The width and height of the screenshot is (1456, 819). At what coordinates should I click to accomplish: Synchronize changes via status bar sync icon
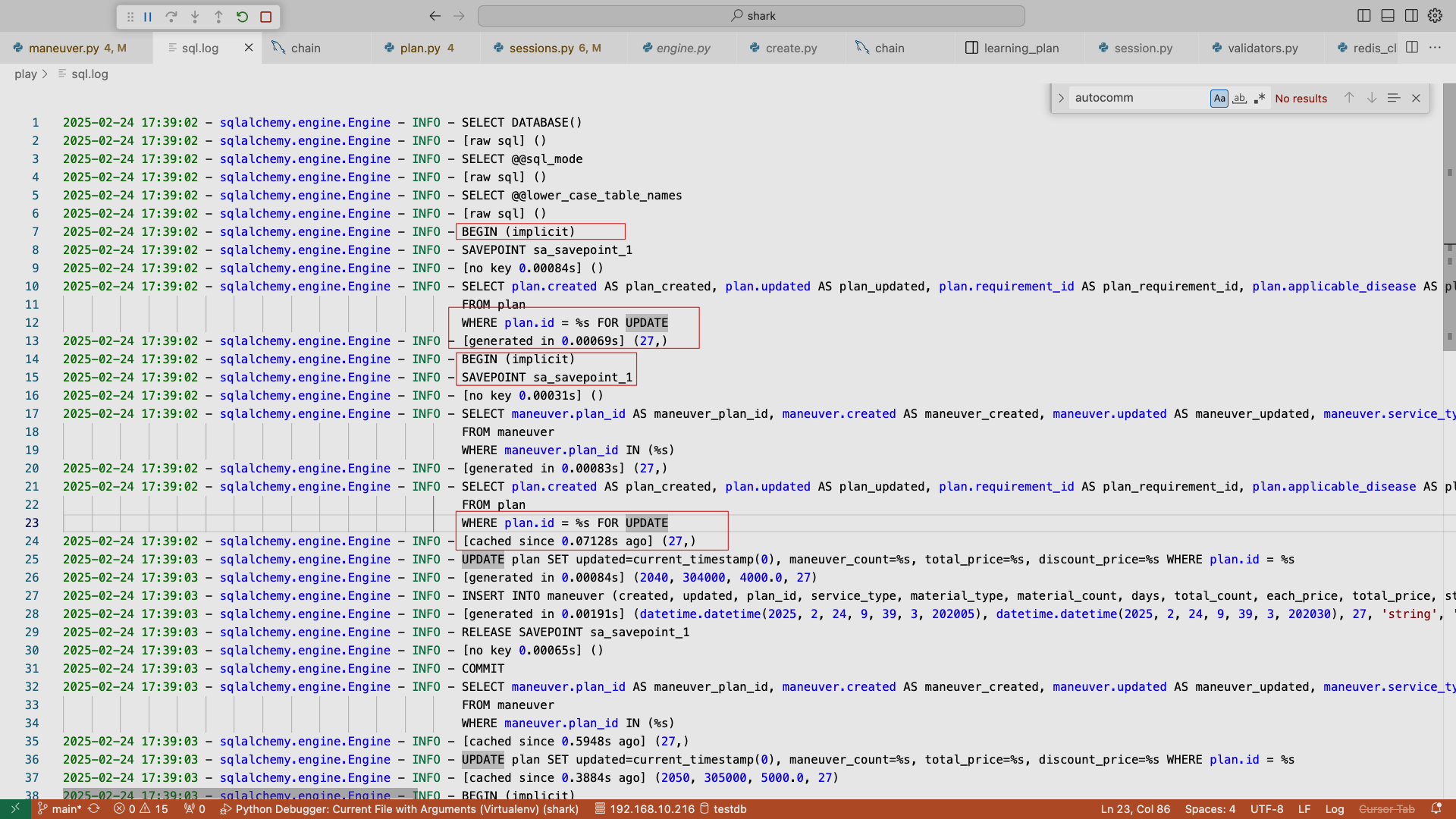[x=94, y=809]
